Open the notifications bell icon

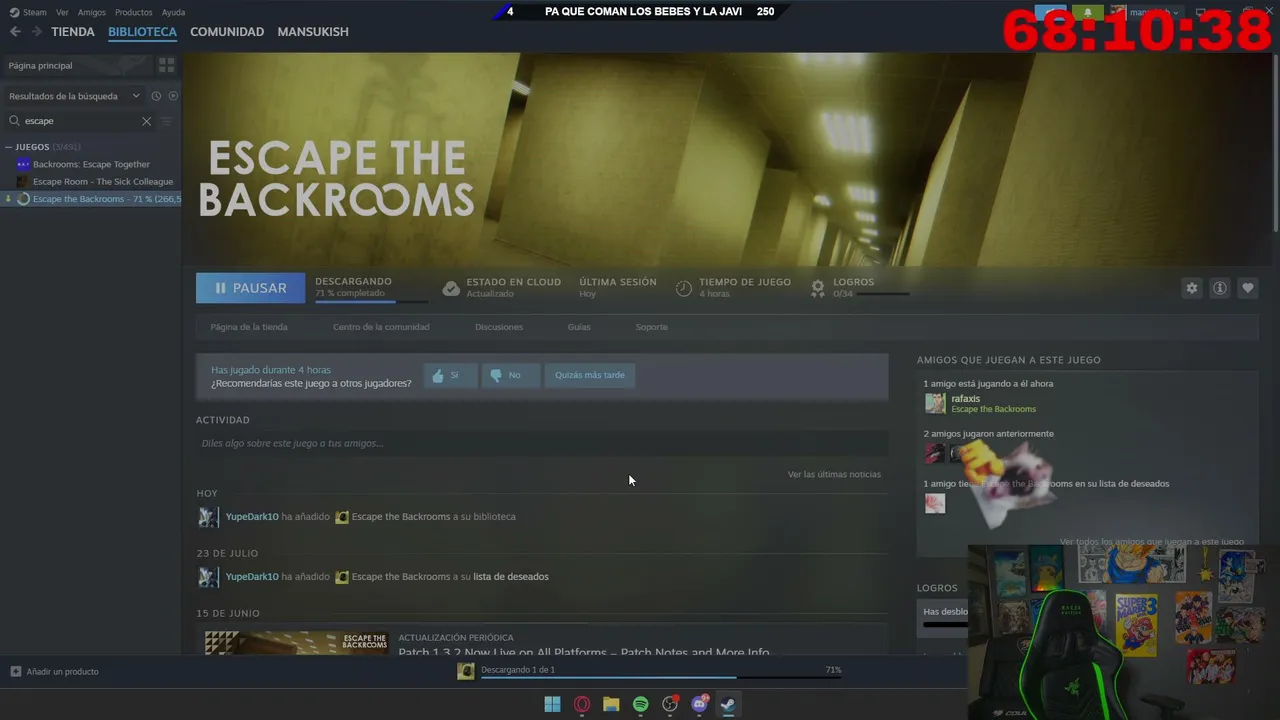pyautogui.click(x=1088, y=13)
